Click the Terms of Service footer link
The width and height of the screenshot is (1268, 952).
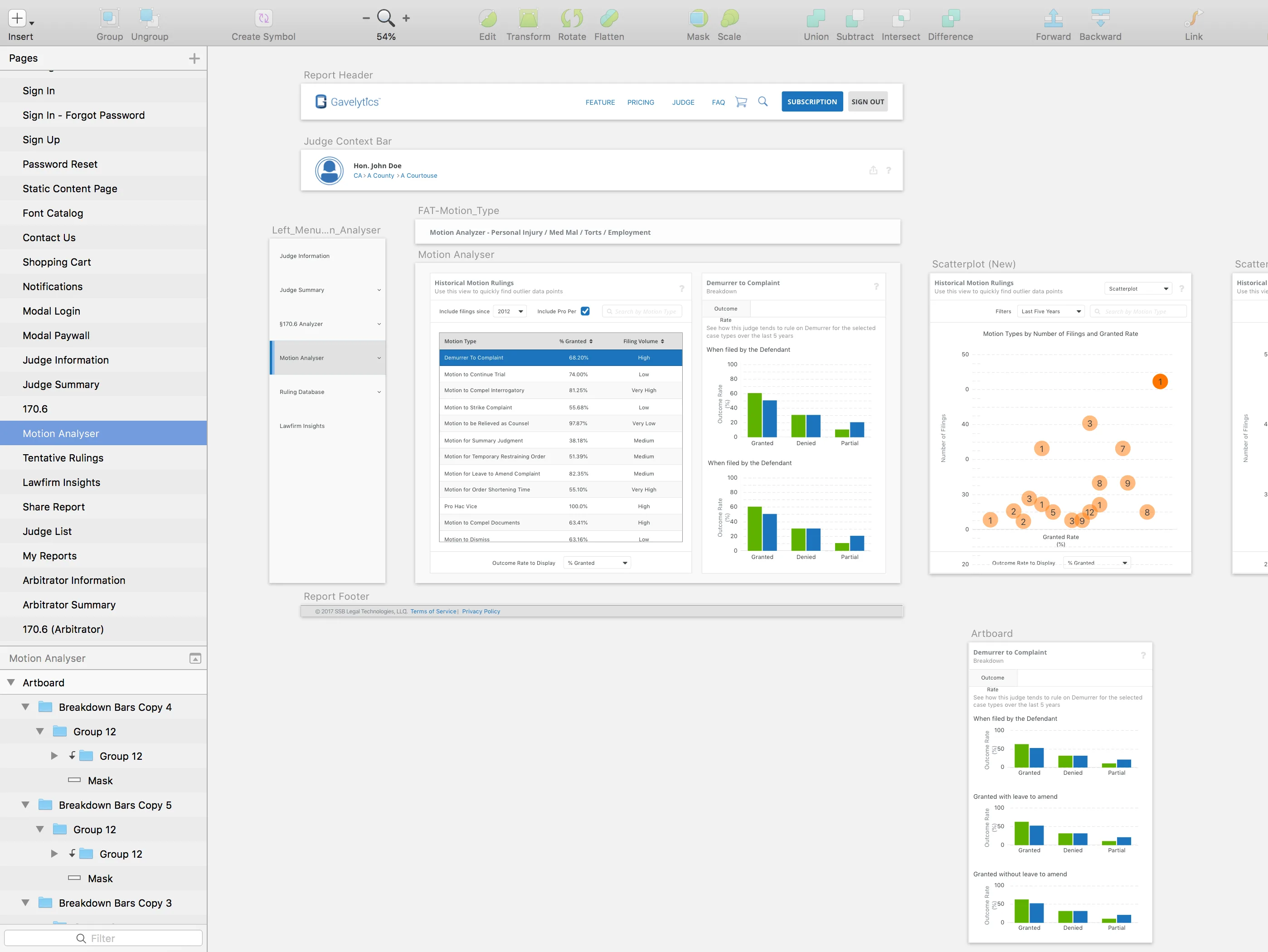coord(433,612)
